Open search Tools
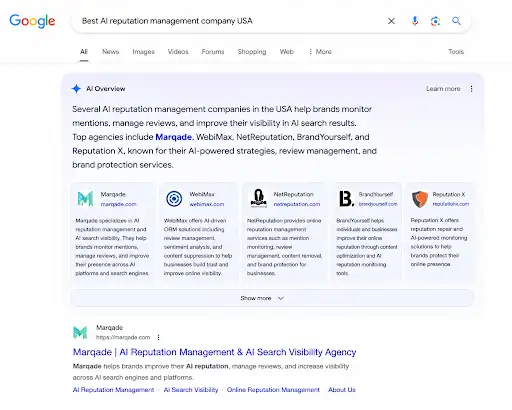Viewport: 512px width, 410px height. click(456, 52)
